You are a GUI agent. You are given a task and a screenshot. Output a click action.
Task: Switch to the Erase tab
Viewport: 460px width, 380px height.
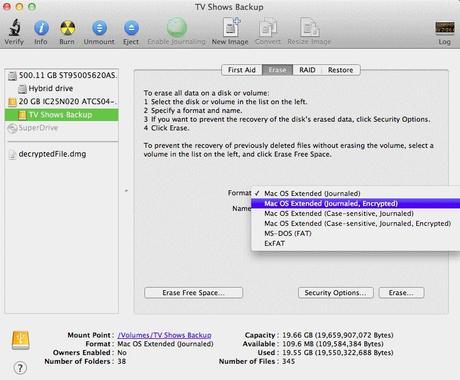point(278,70)
